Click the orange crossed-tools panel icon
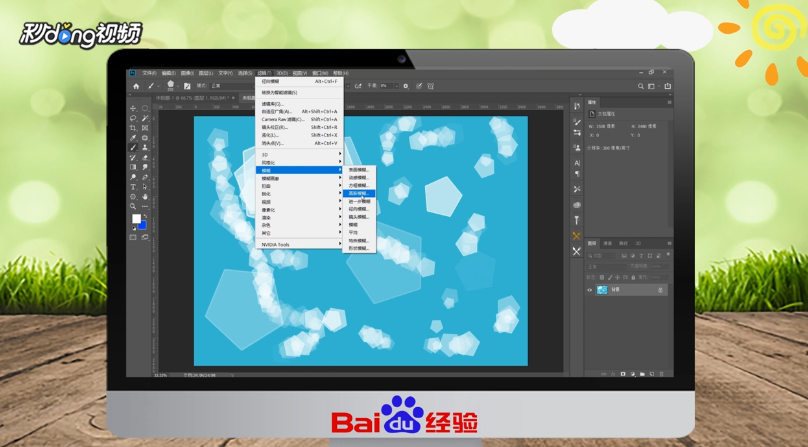Image resolution: width=808 pixels, height=447 pixels. click(x=577, y=236)
